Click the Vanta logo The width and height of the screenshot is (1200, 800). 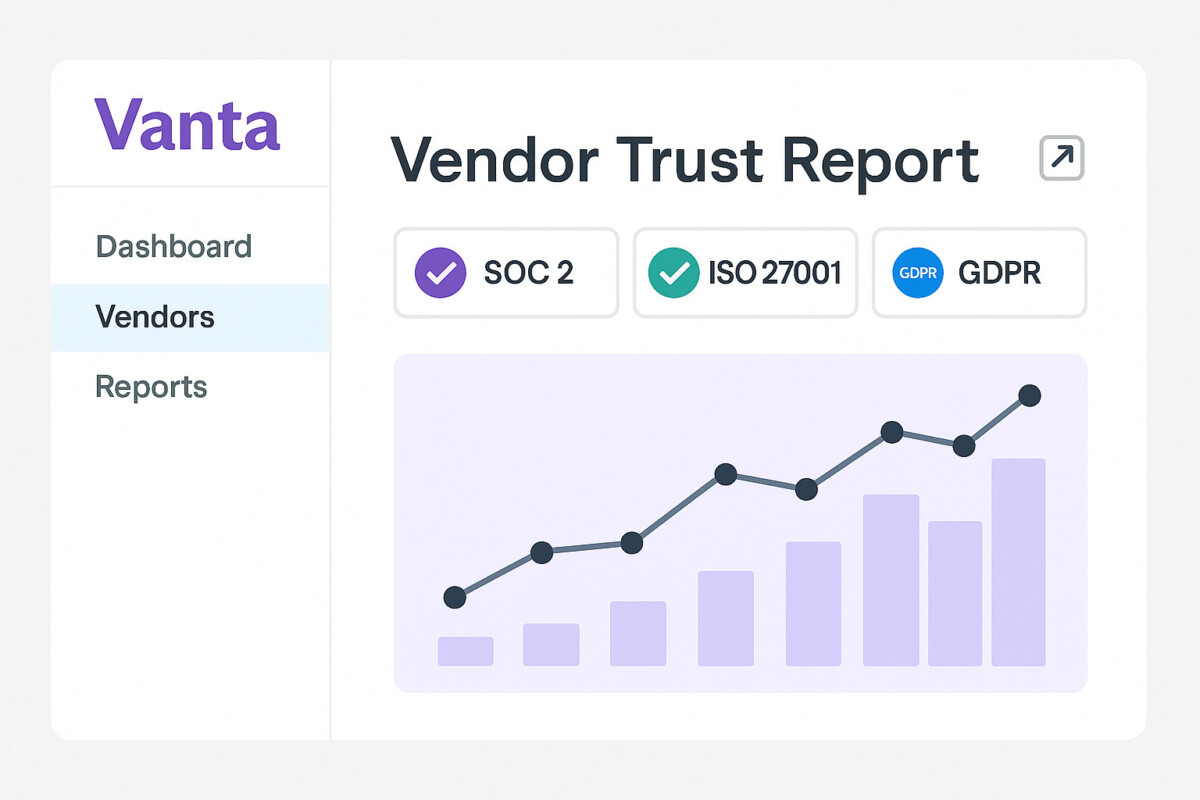pyautogui.click(x=187, y=124)
